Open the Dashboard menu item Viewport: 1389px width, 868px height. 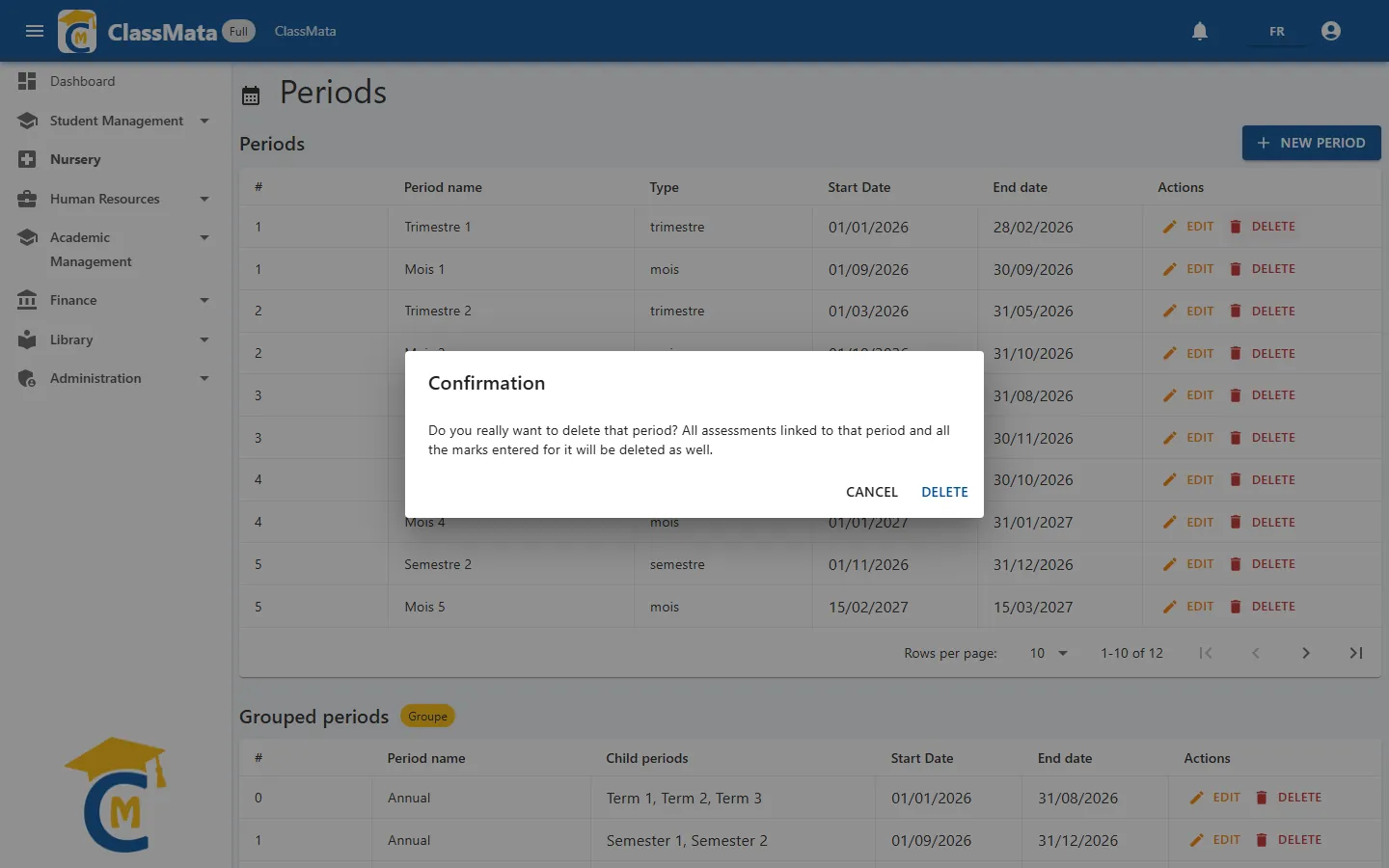coord(116,81)
